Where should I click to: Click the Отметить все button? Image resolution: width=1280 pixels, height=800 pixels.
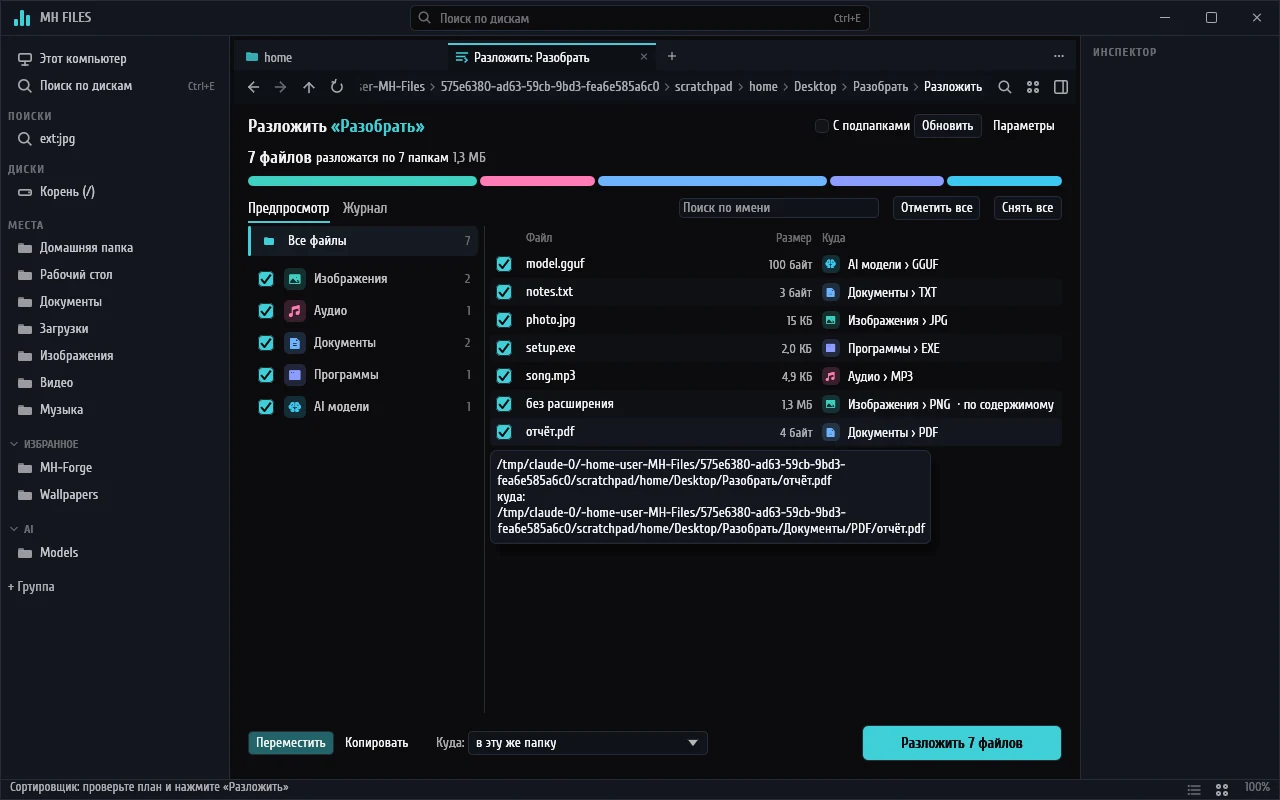[936, 208]
